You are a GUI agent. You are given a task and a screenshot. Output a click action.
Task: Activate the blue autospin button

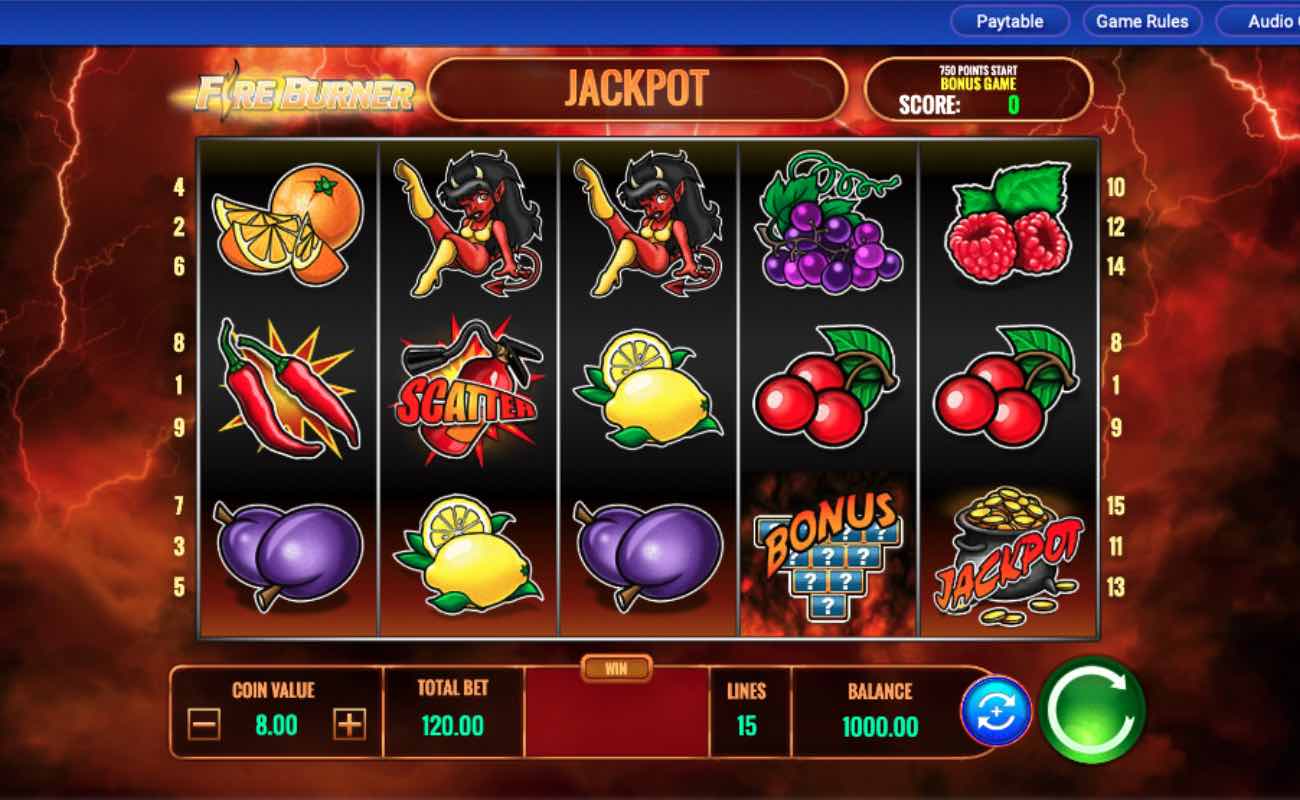996,711
